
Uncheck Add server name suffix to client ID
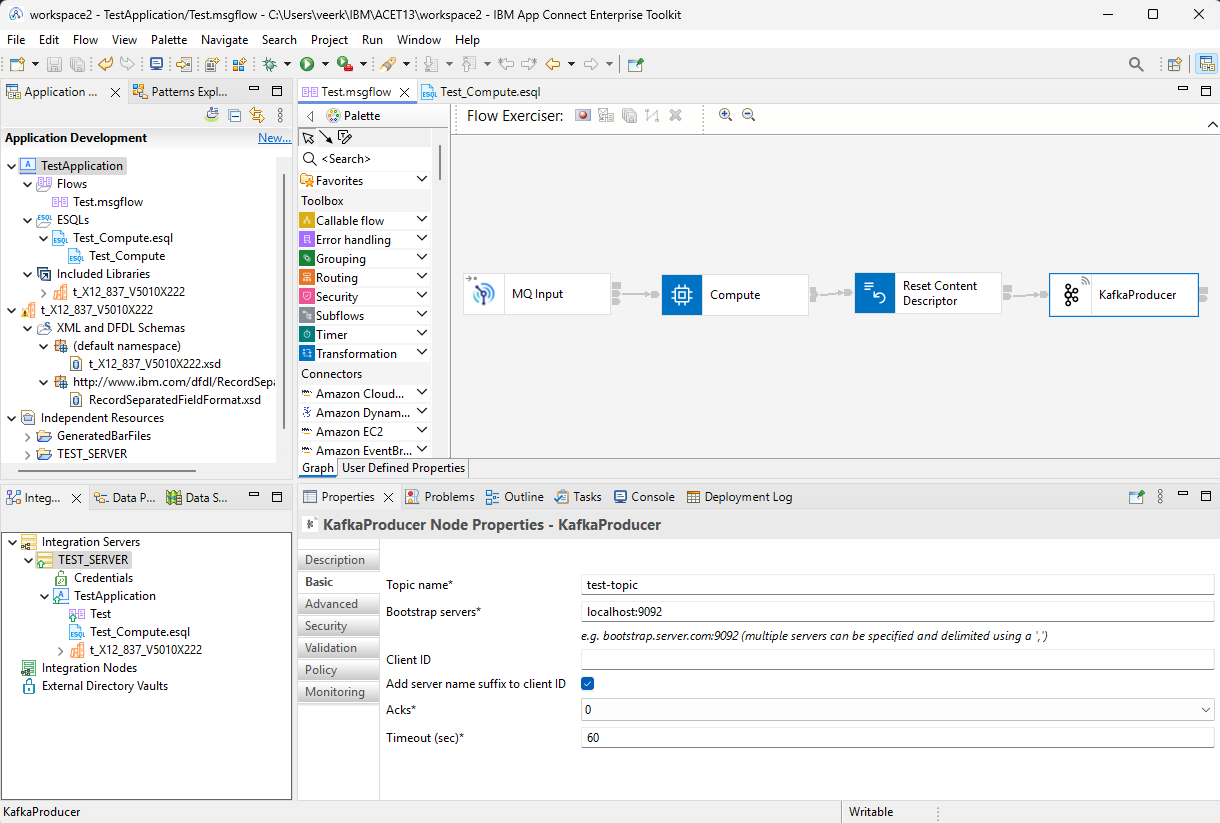coord(588,684)
